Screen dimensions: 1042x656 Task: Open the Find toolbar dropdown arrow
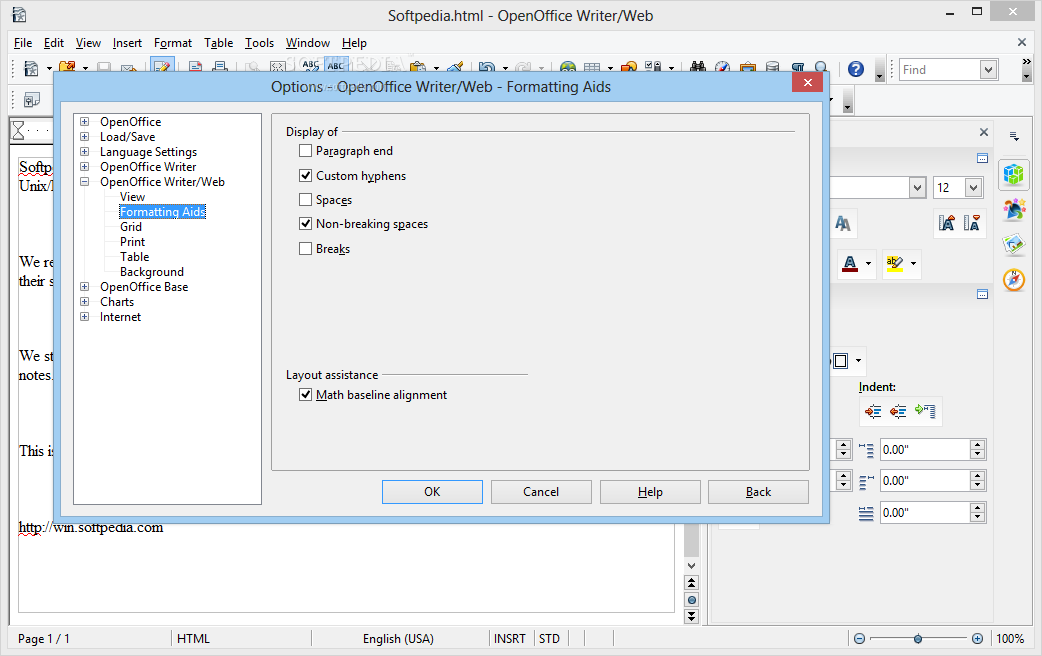[x=988, y=70]
